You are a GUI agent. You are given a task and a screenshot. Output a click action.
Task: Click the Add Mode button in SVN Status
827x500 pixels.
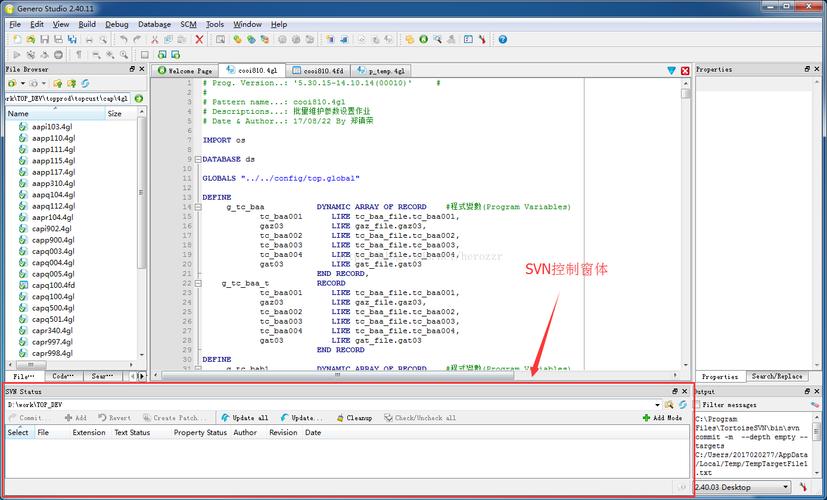(x=662, y=418)
